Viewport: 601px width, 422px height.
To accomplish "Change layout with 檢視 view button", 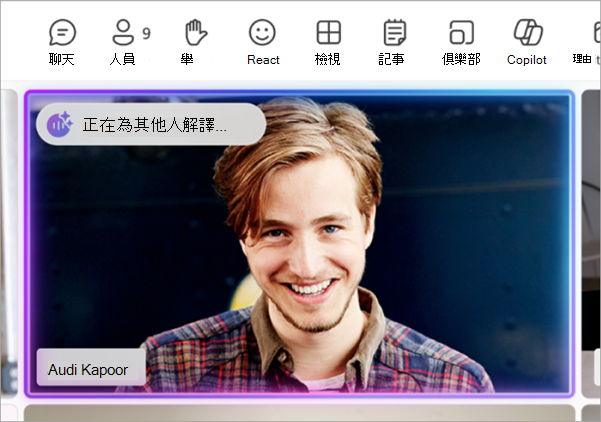I will point(328,43).
